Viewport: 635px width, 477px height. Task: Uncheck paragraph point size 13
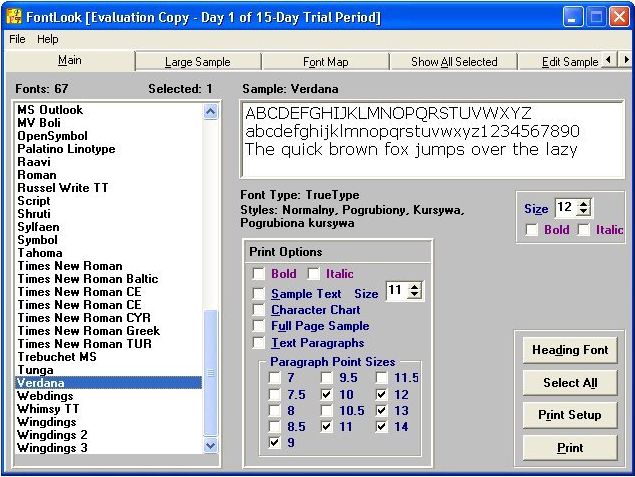coord(381,410)
